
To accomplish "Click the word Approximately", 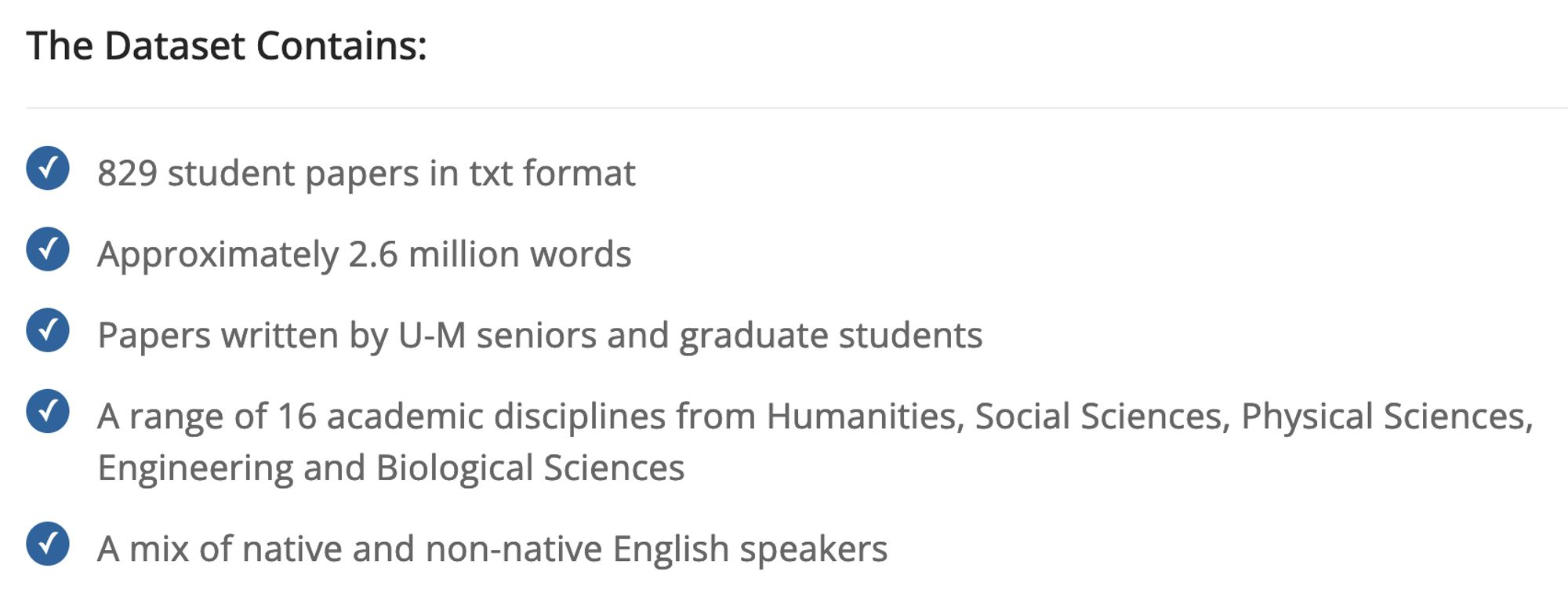I will click(x=218, y=255).
